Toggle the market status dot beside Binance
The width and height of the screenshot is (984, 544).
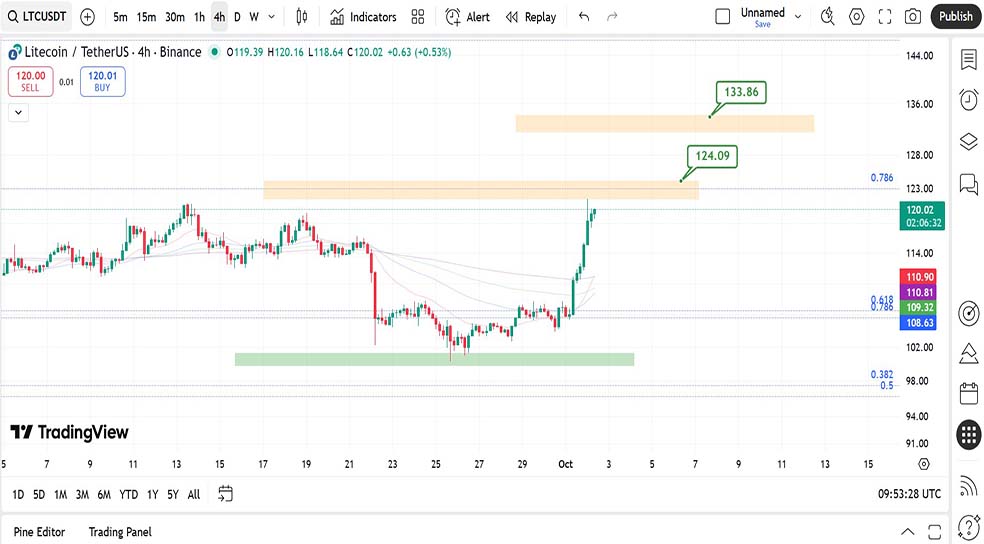click(214, 52)
